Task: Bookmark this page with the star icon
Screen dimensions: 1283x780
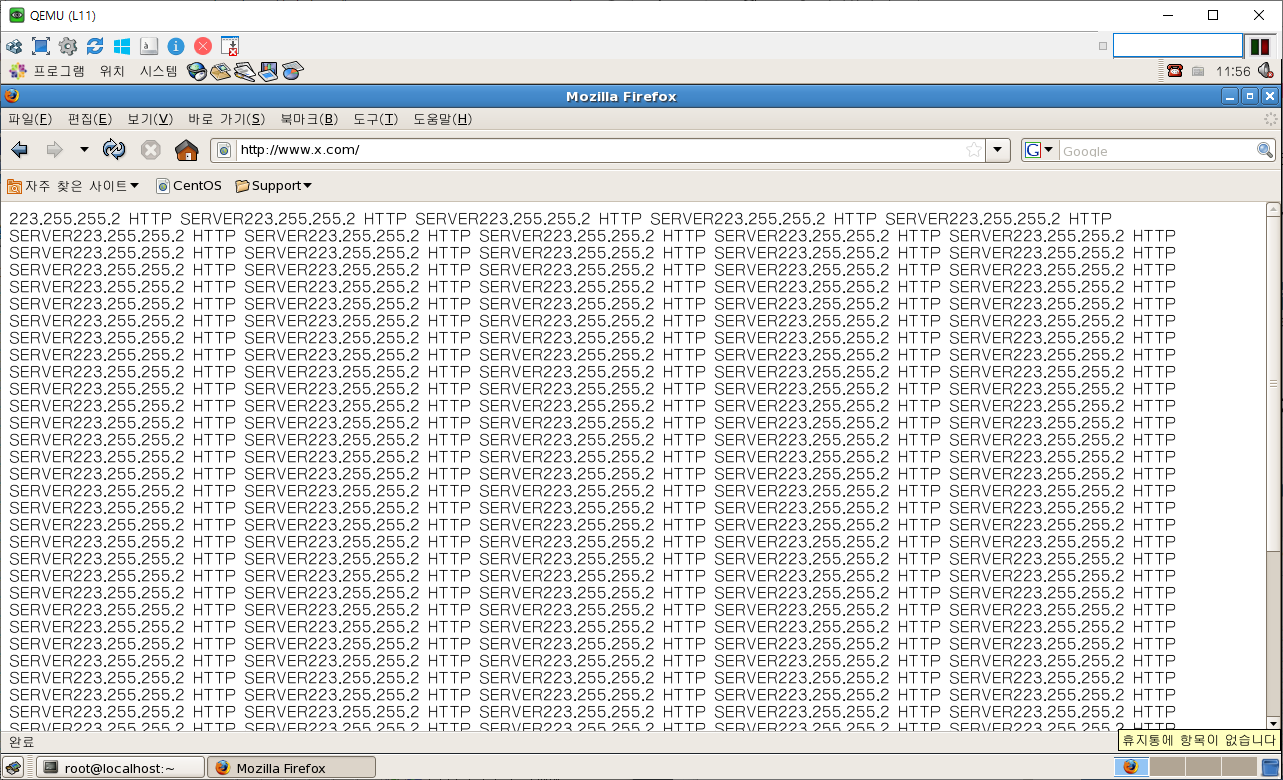Action: tap(973, 150)
